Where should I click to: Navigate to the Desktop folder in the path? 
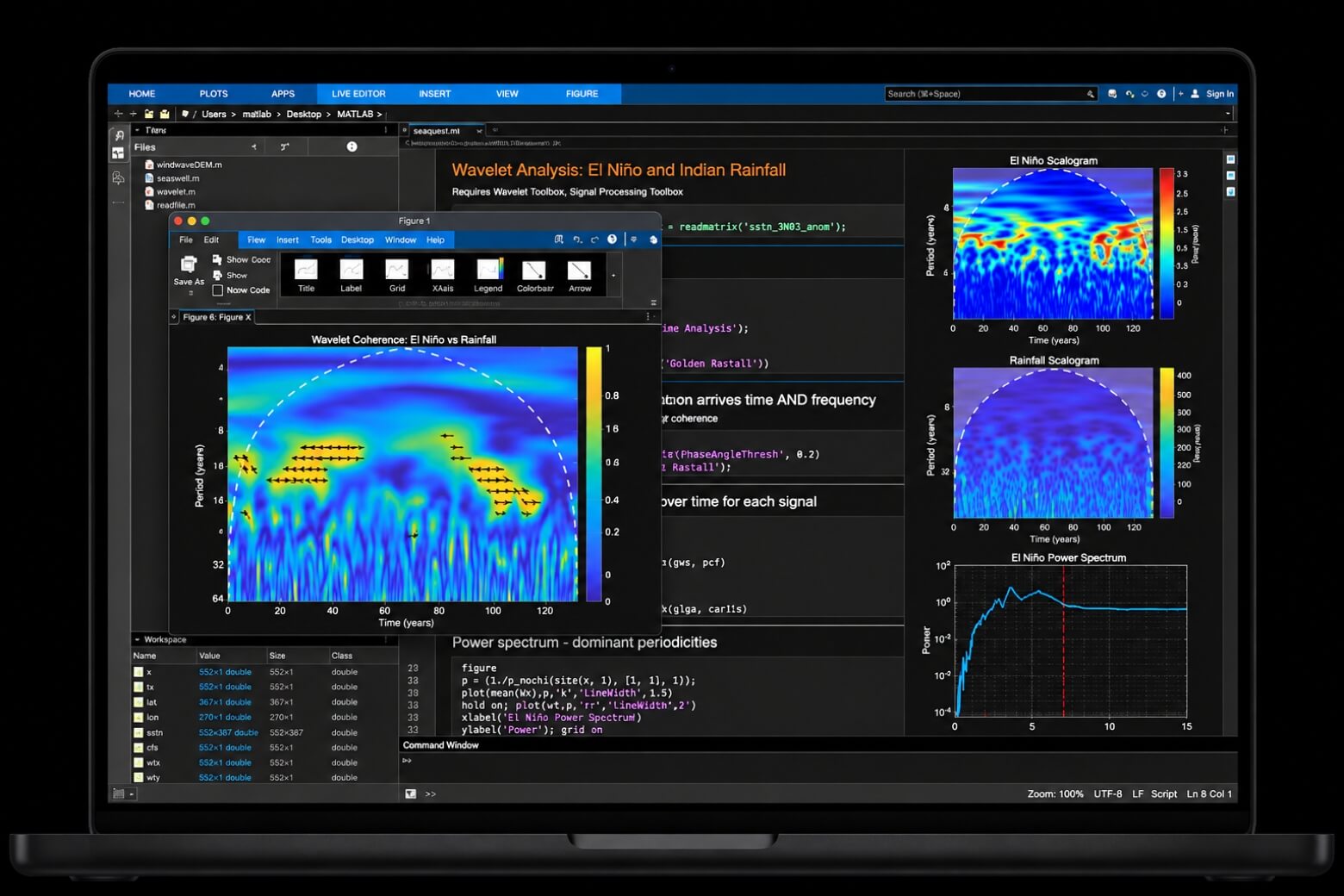point(303,114)
